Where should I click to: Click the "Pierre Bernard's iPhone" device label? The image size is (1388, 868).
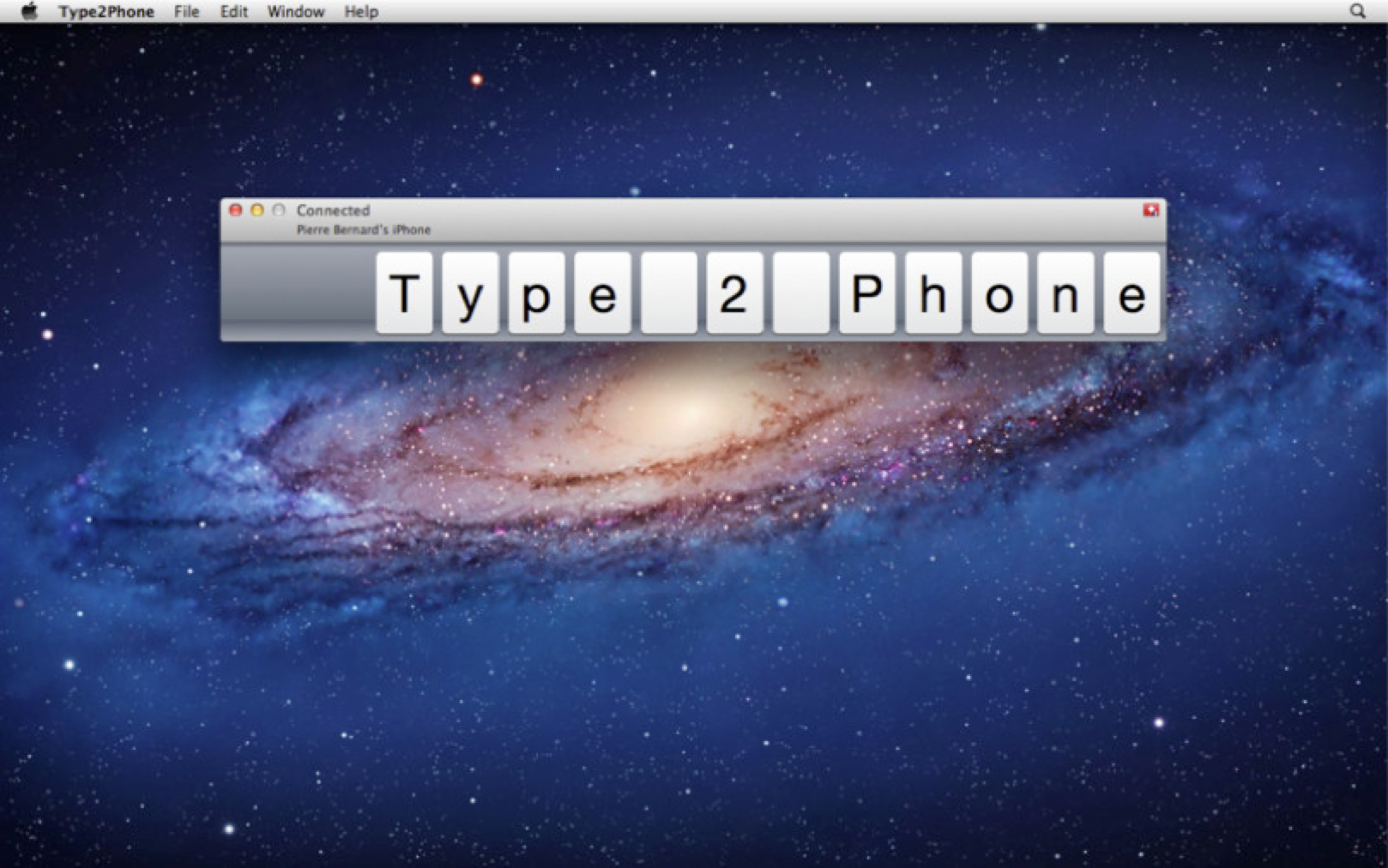(x=364, y=230)
